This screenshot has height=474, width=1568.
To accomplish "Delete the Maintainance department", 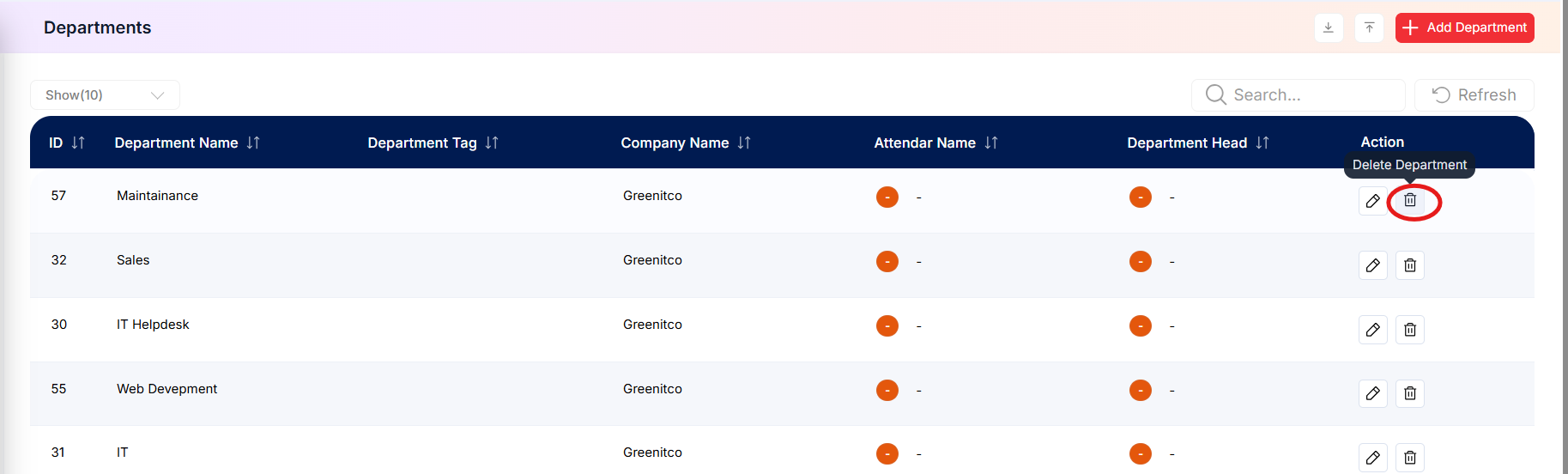I will (1410, 200).
